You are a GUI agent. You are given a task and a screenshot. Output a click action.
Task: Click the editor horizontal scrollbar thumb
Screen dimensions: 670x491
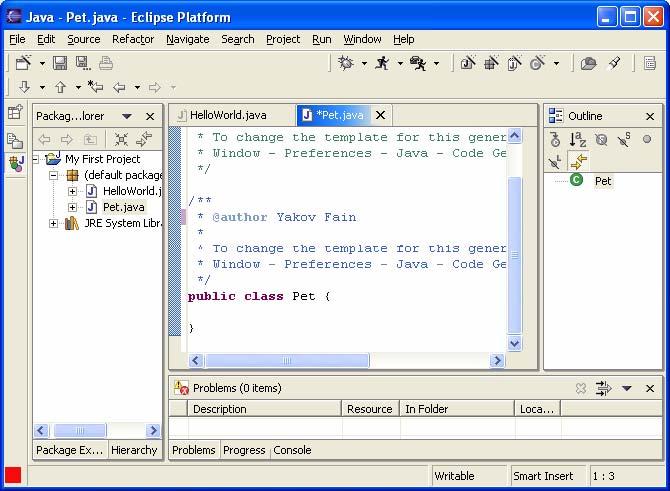point(287,361)
